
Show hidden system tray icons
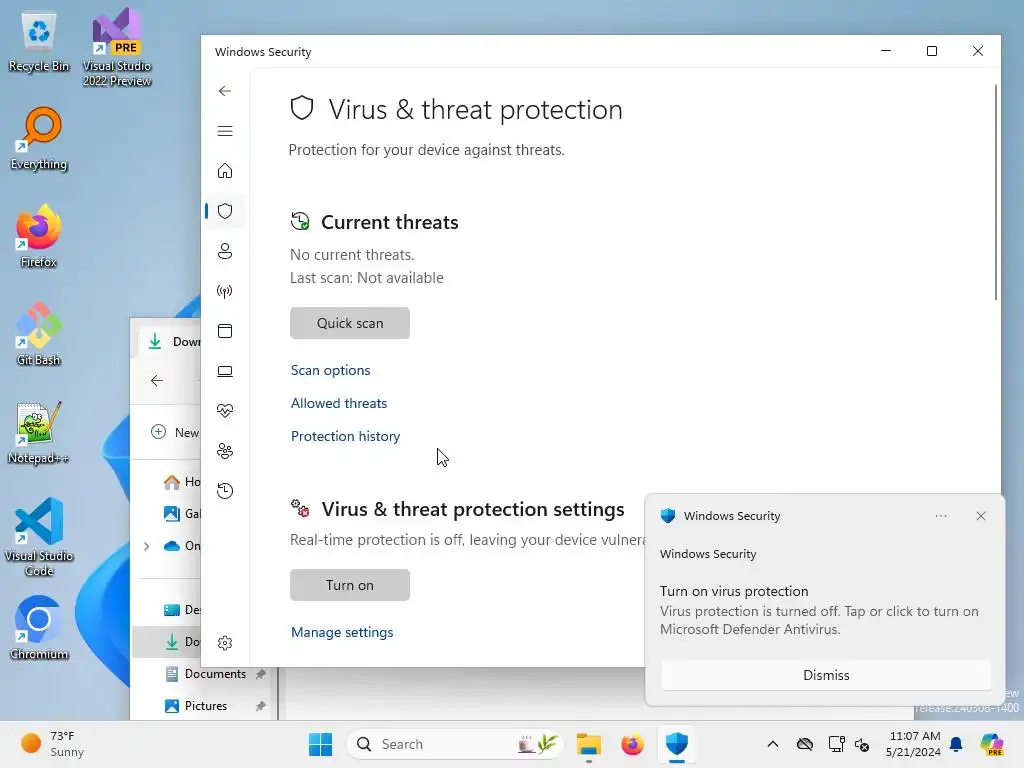(773, 744)
